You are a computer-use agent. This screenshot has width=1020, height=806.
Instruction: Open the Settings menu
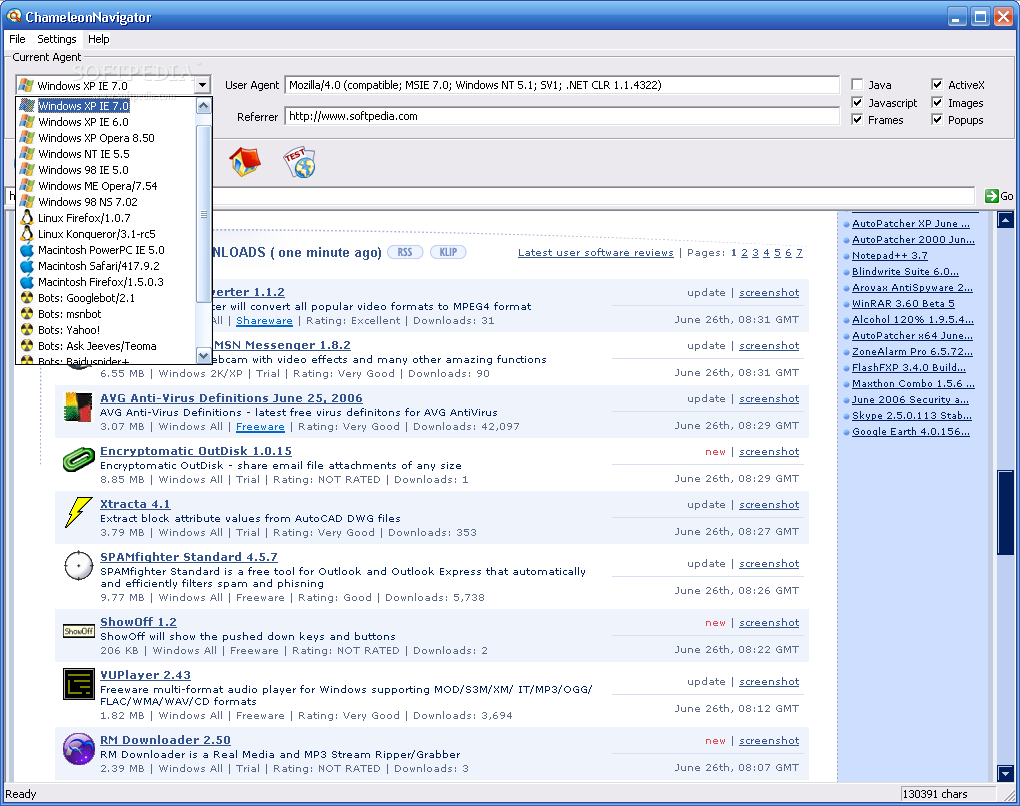57,39
